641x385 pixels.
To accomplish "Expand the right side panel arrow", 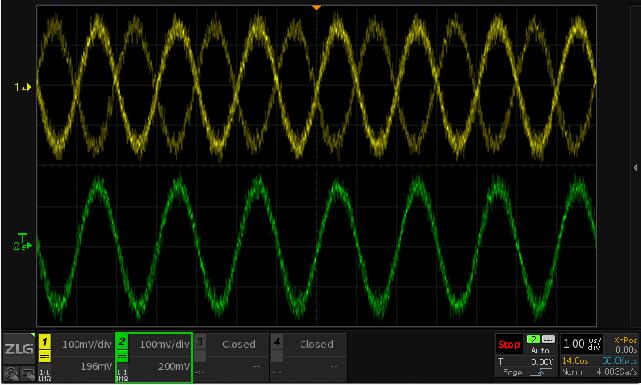I will [635, 168].
